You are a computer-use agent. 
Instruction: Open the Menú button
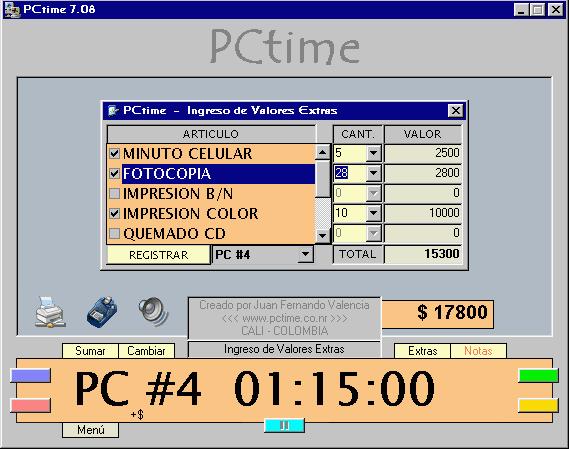(x=90, y=430)
